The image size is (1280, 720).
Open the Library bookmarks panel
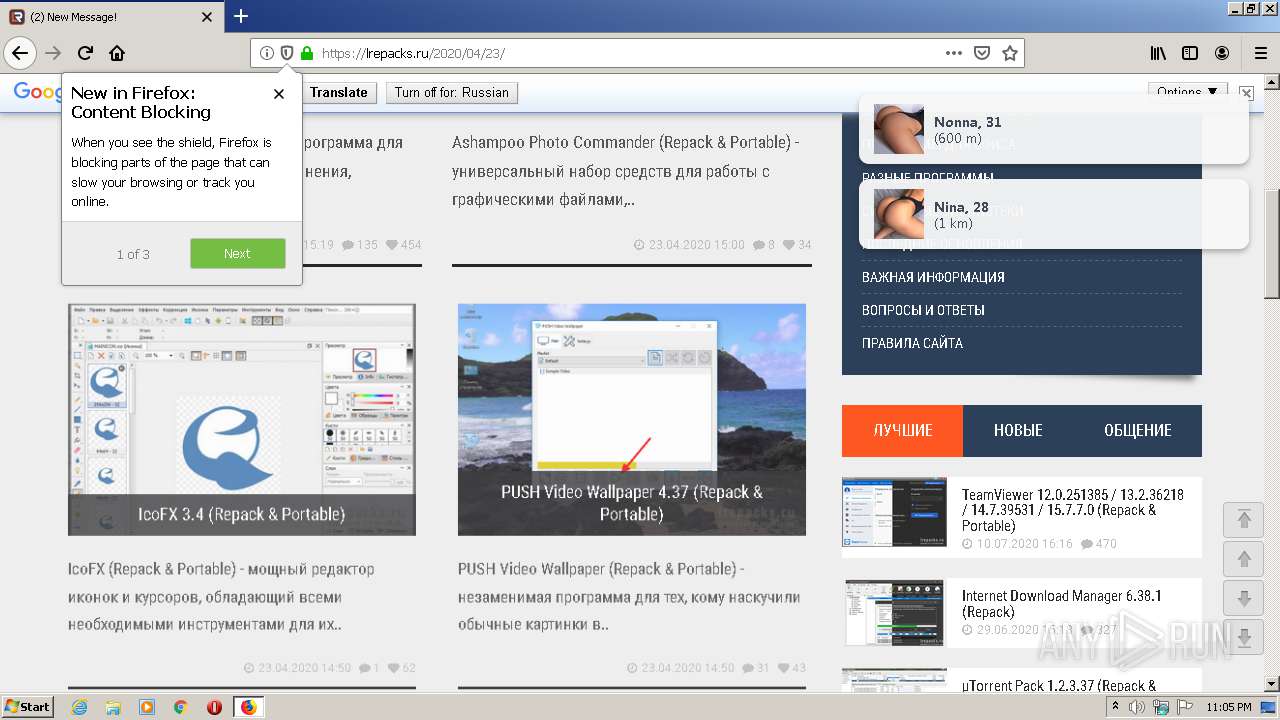pos(1157,53)
